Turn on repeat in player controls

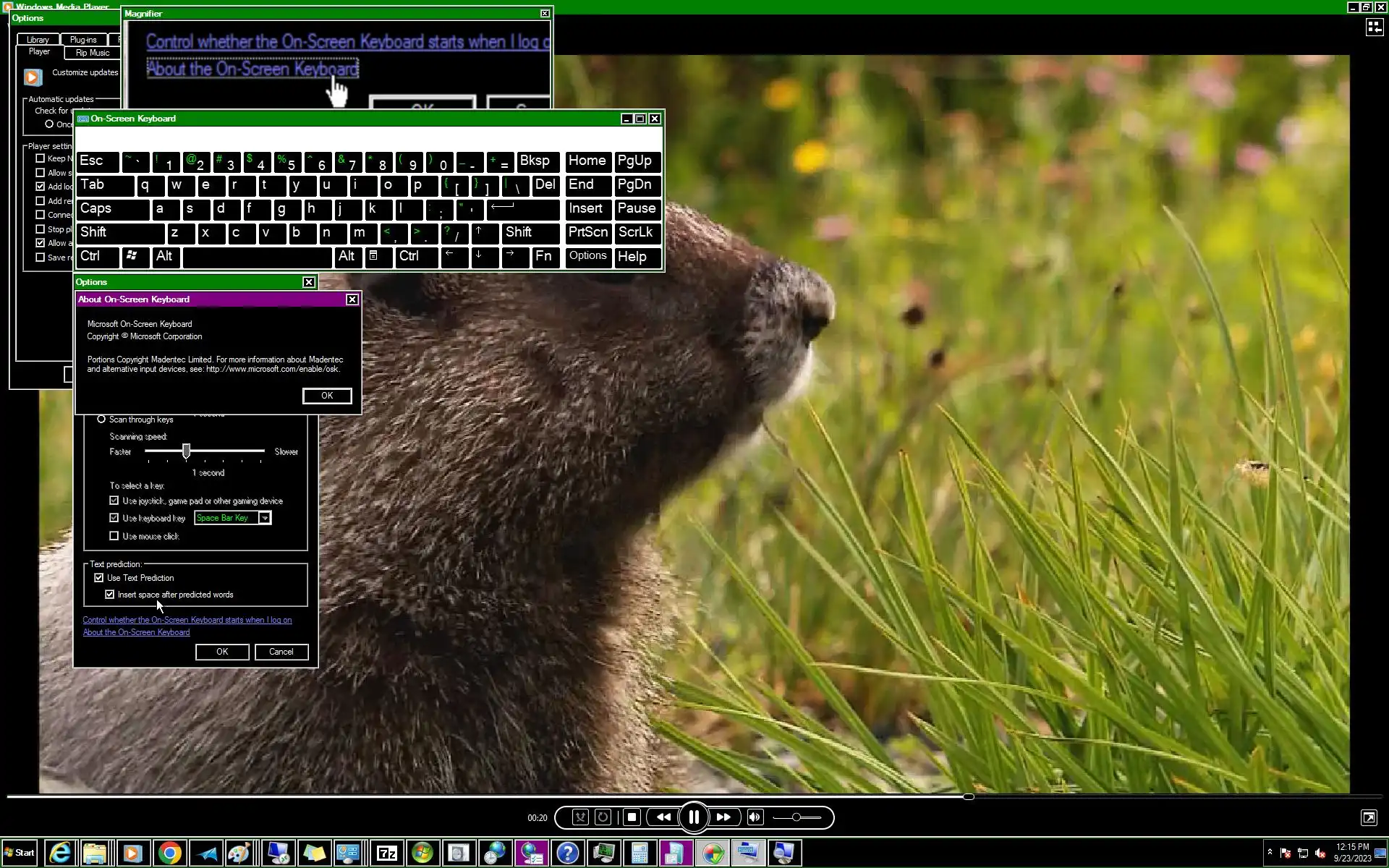[x=603, y=817]
